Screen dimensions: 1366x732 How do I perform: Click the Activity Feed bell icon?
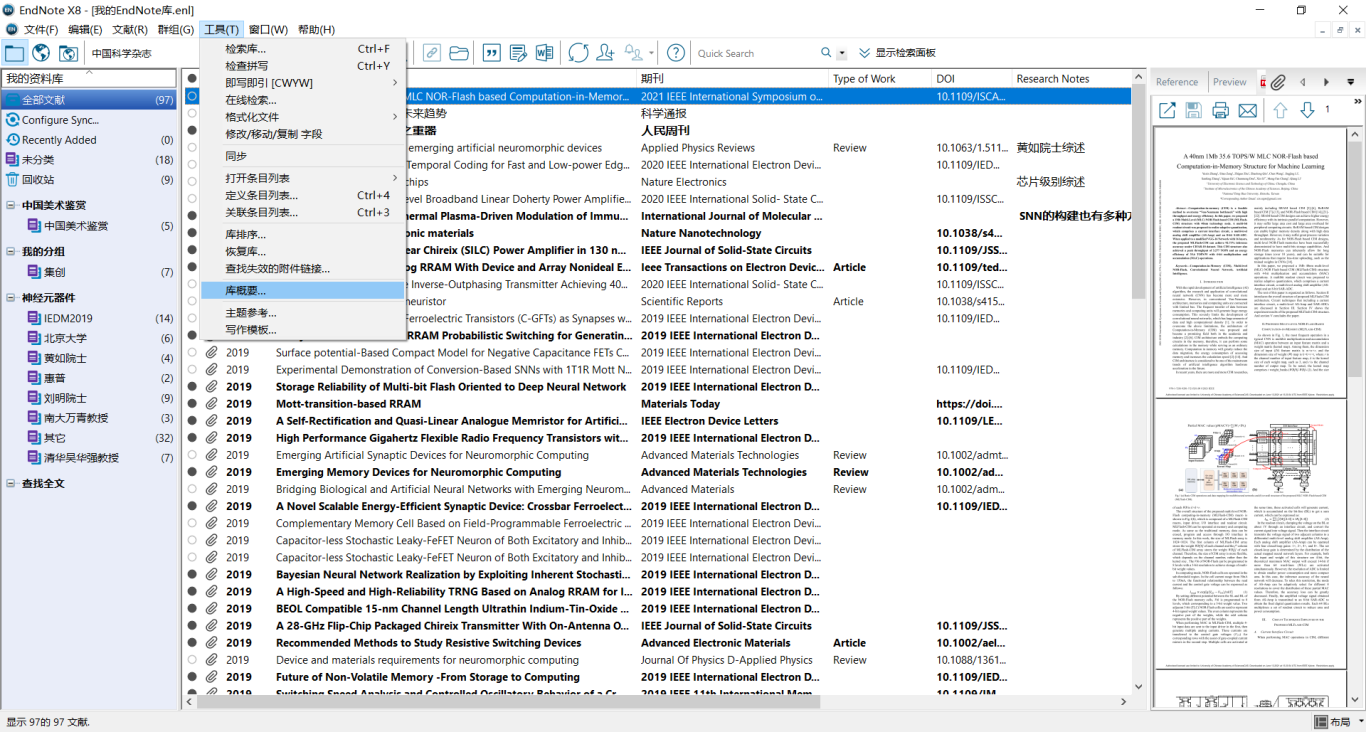(634, 53)
